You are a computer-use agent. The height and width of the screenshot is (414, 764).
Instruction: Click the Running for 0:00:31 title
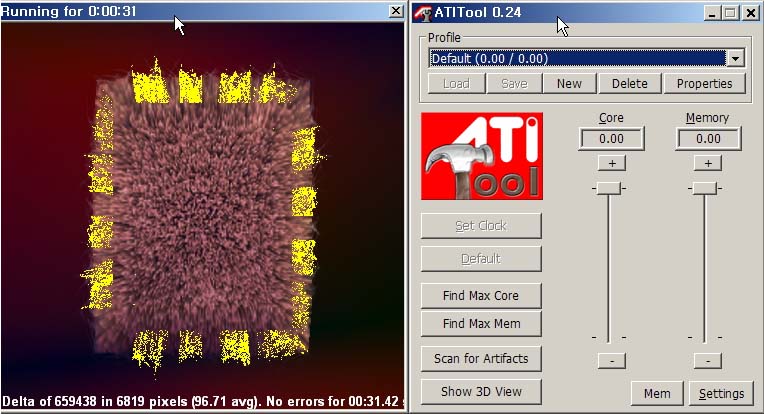[x=69, y=11]
